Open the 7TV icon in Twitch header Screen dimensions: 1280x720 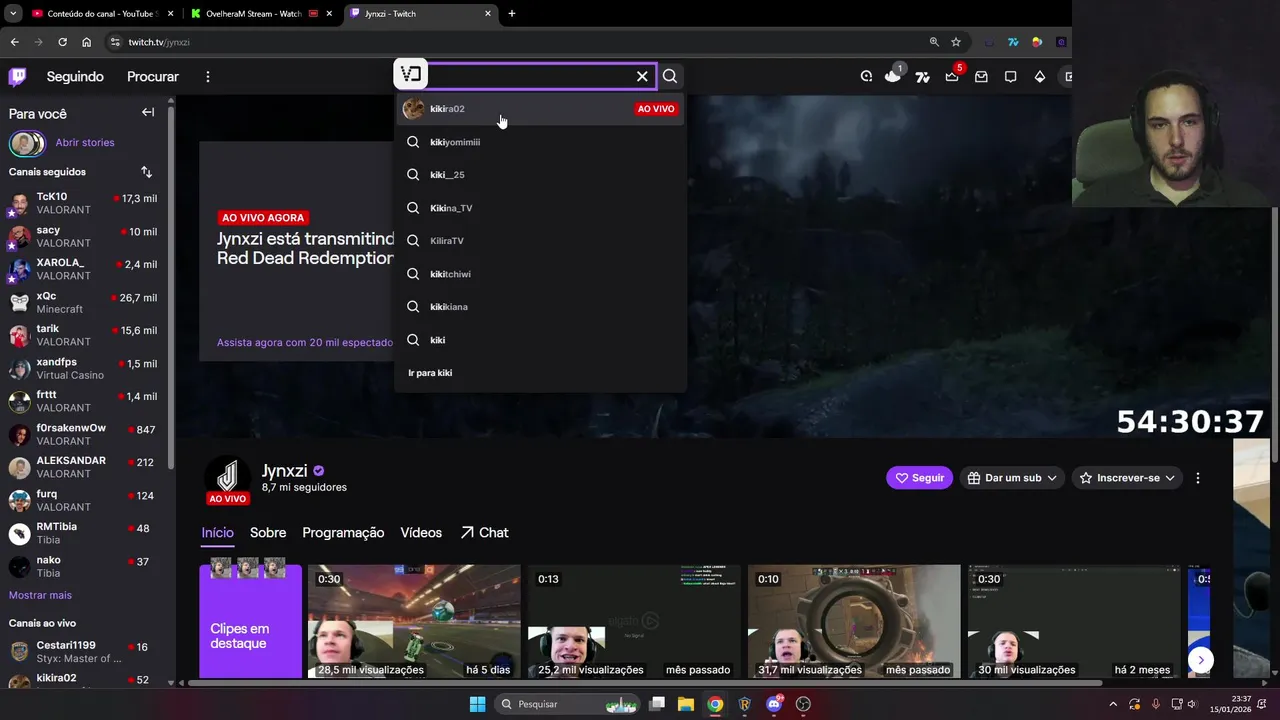(x=922, y=77)
